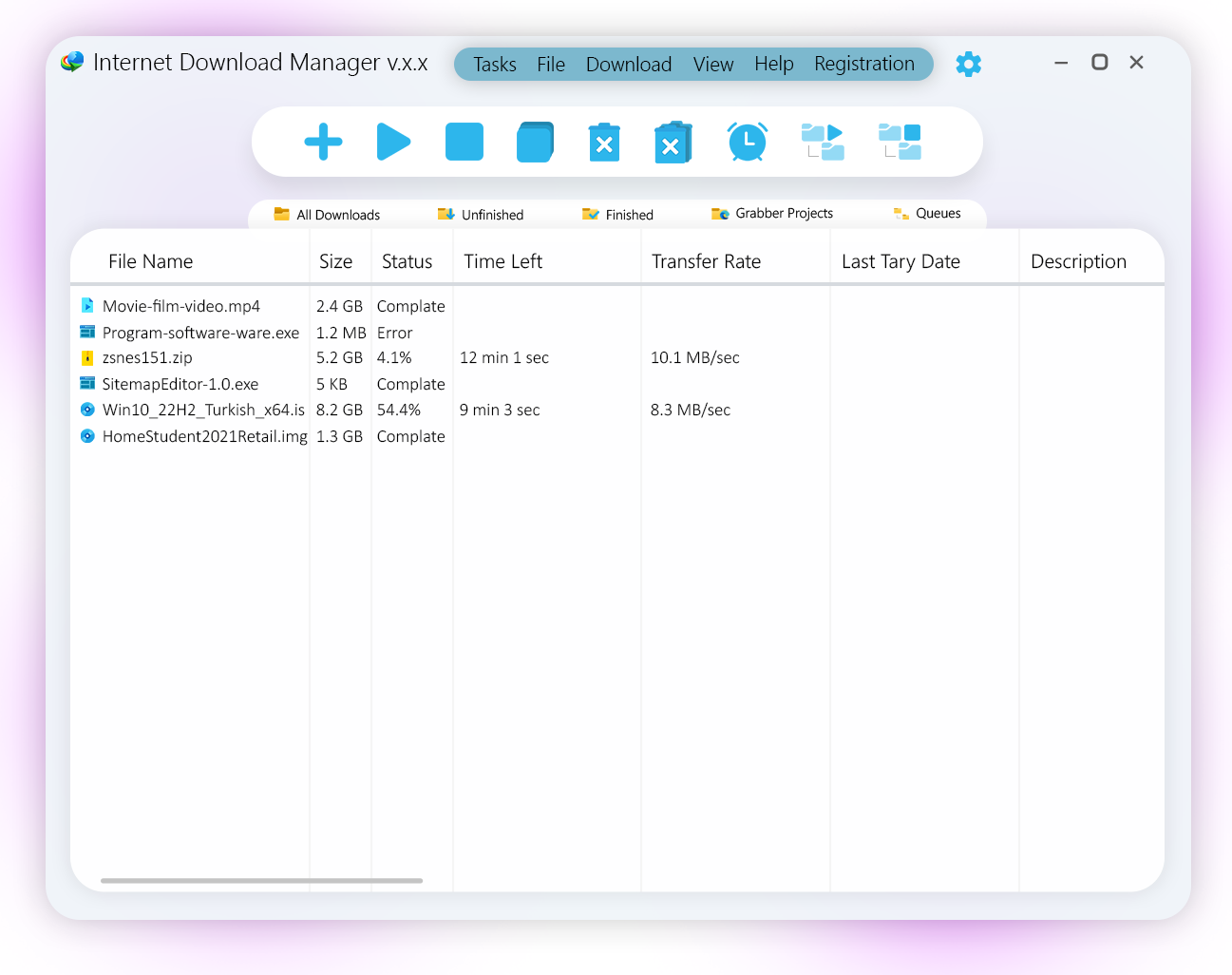Click the Stop Queue icon with square
Image resolution: width=1232 pixels, height=975 pixels.
click(x=900, y=142)
